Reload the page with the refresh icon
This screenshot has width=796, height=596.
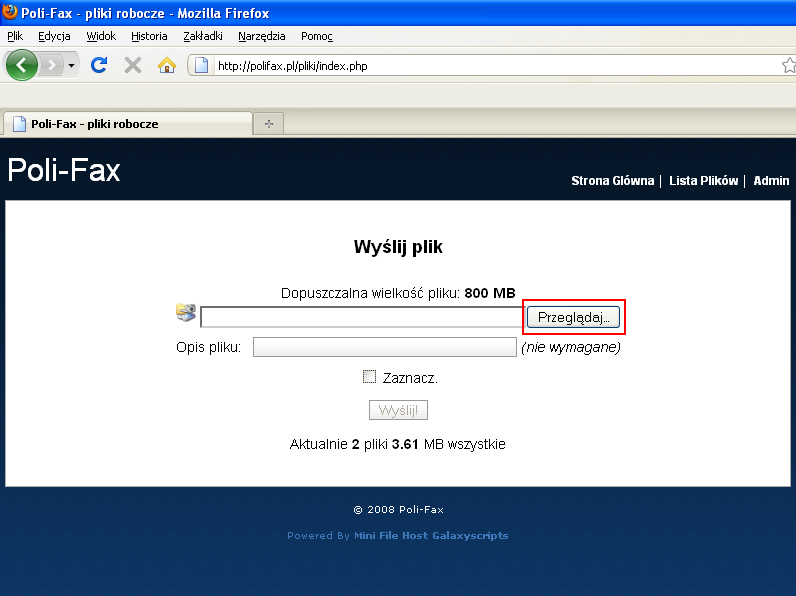pyautogui.click(x=99, y=65)
